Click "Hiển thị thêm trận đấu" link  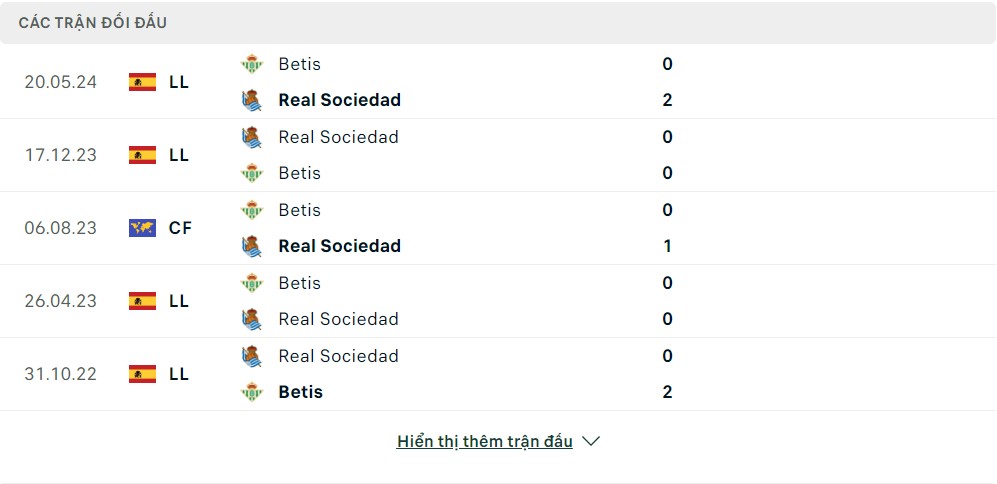click(x=484, y=441)
